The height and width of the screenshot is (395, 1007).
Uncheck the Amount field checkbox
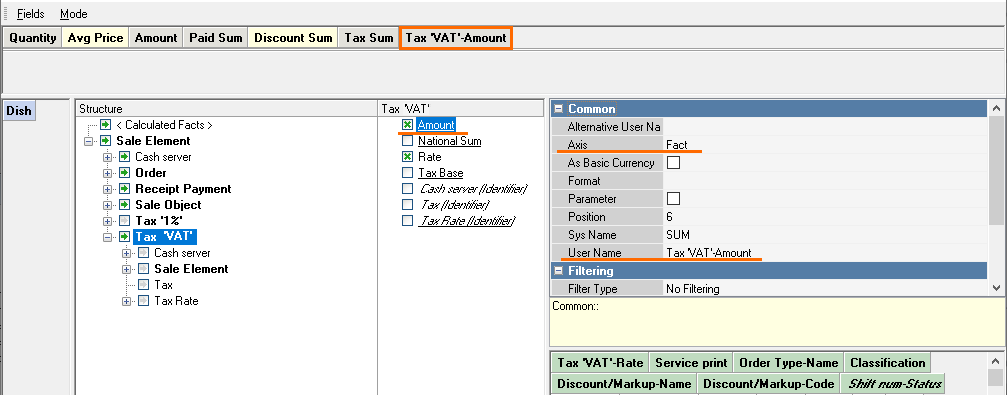click(407, 125)
